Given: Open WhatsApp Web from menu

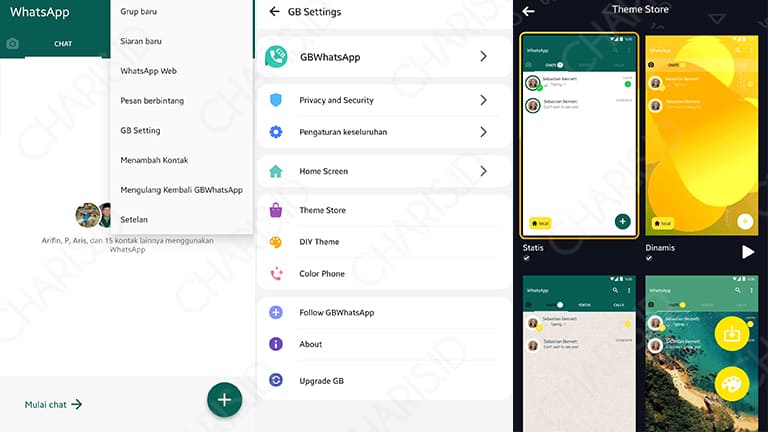Looking at the screenshot, I should (x=148, y=71).
